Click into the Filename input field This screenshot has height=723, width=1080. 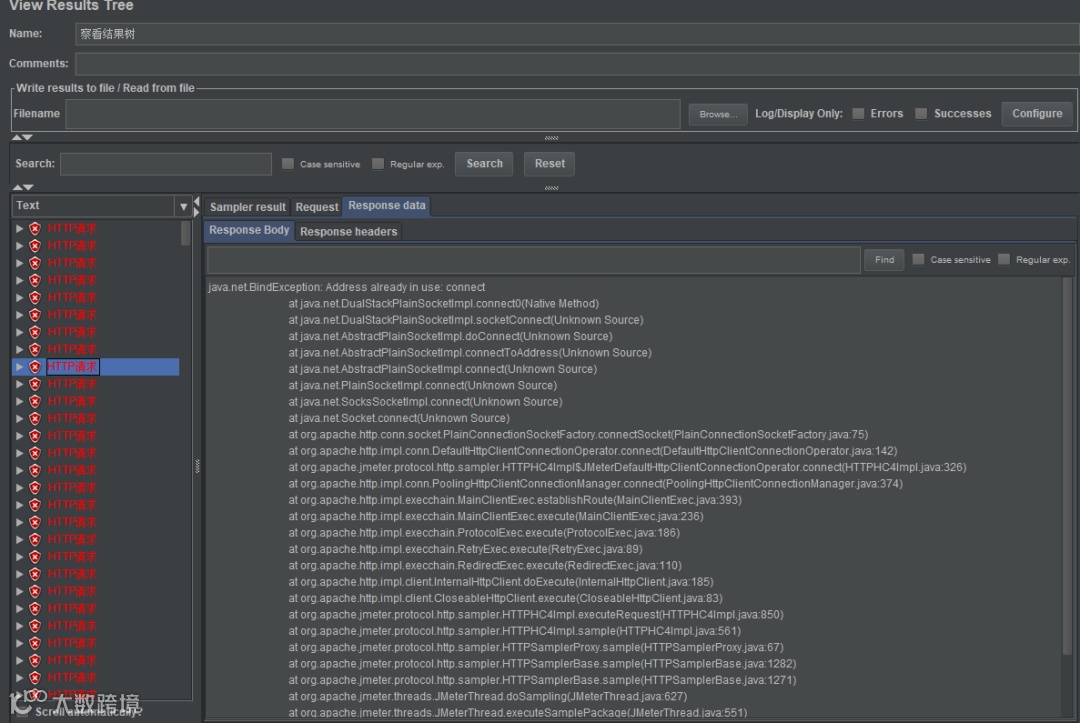[x=372, y=114]
